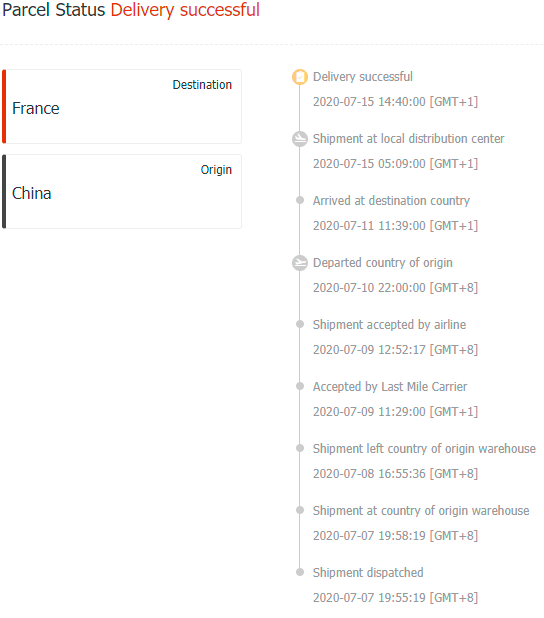Click the Destination label on France card
544x618 pixels.
click(x=202, y=85)
